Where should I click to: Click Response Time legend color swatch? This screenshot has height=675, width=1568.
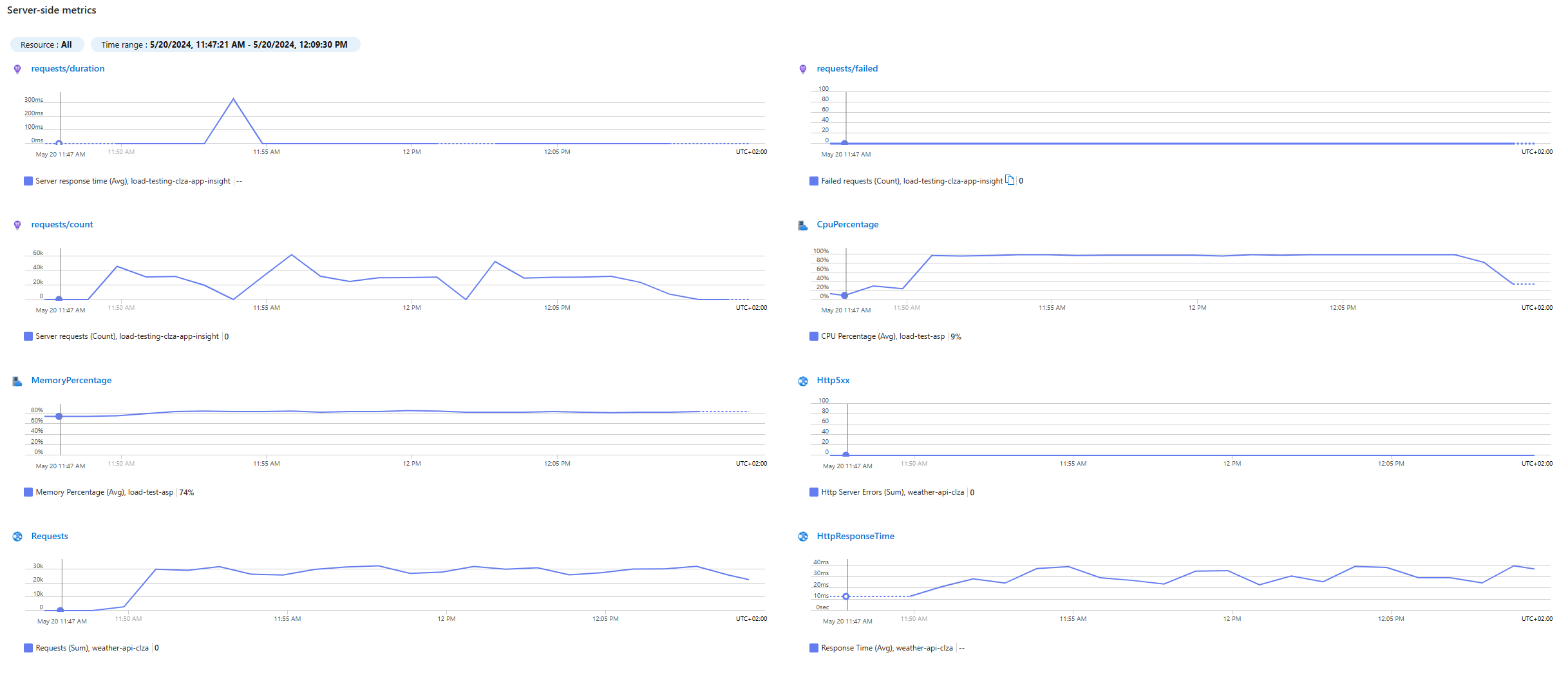click(x=814, y=648)
